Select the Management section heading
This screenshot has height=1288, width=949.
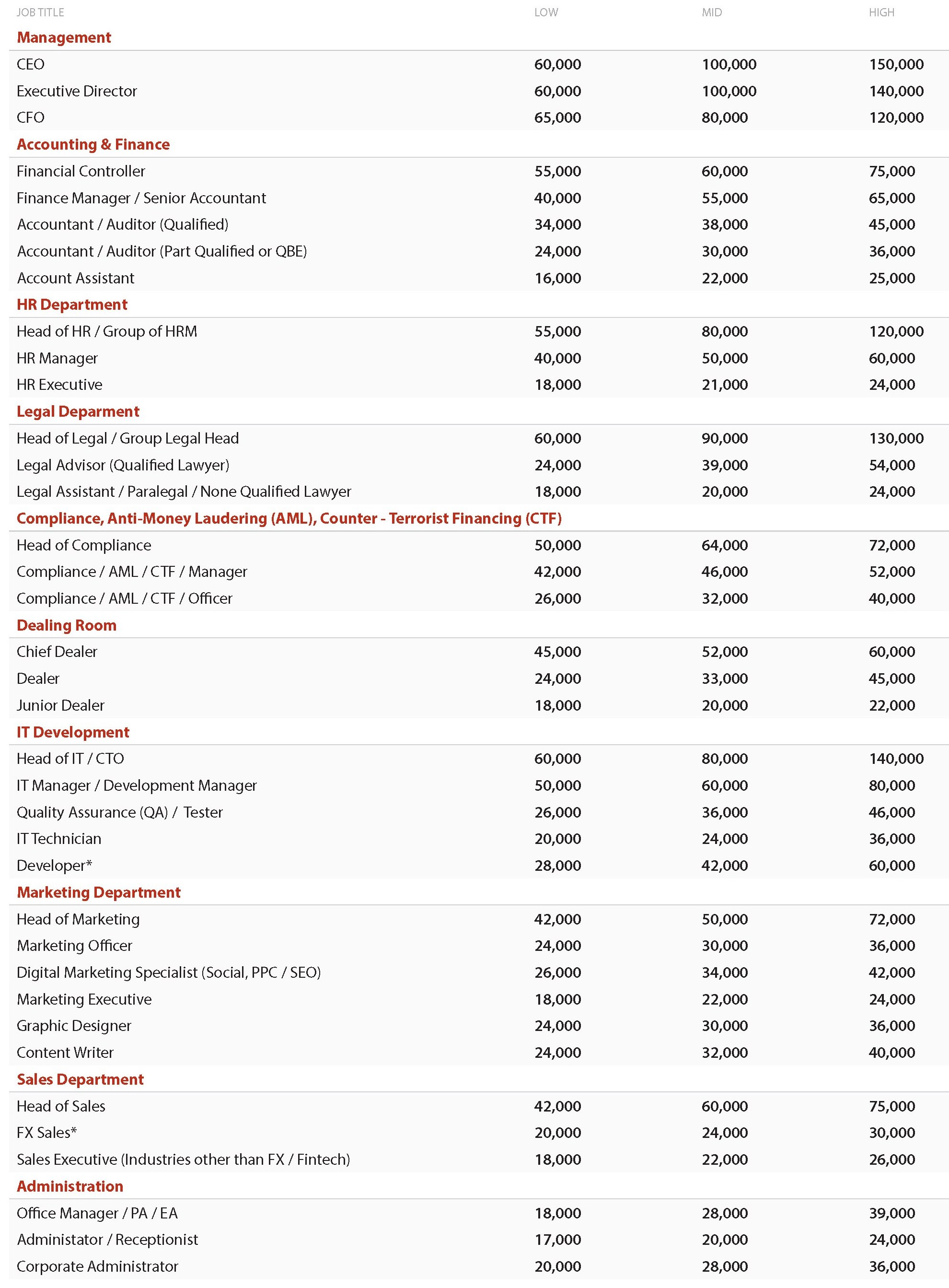64,38
